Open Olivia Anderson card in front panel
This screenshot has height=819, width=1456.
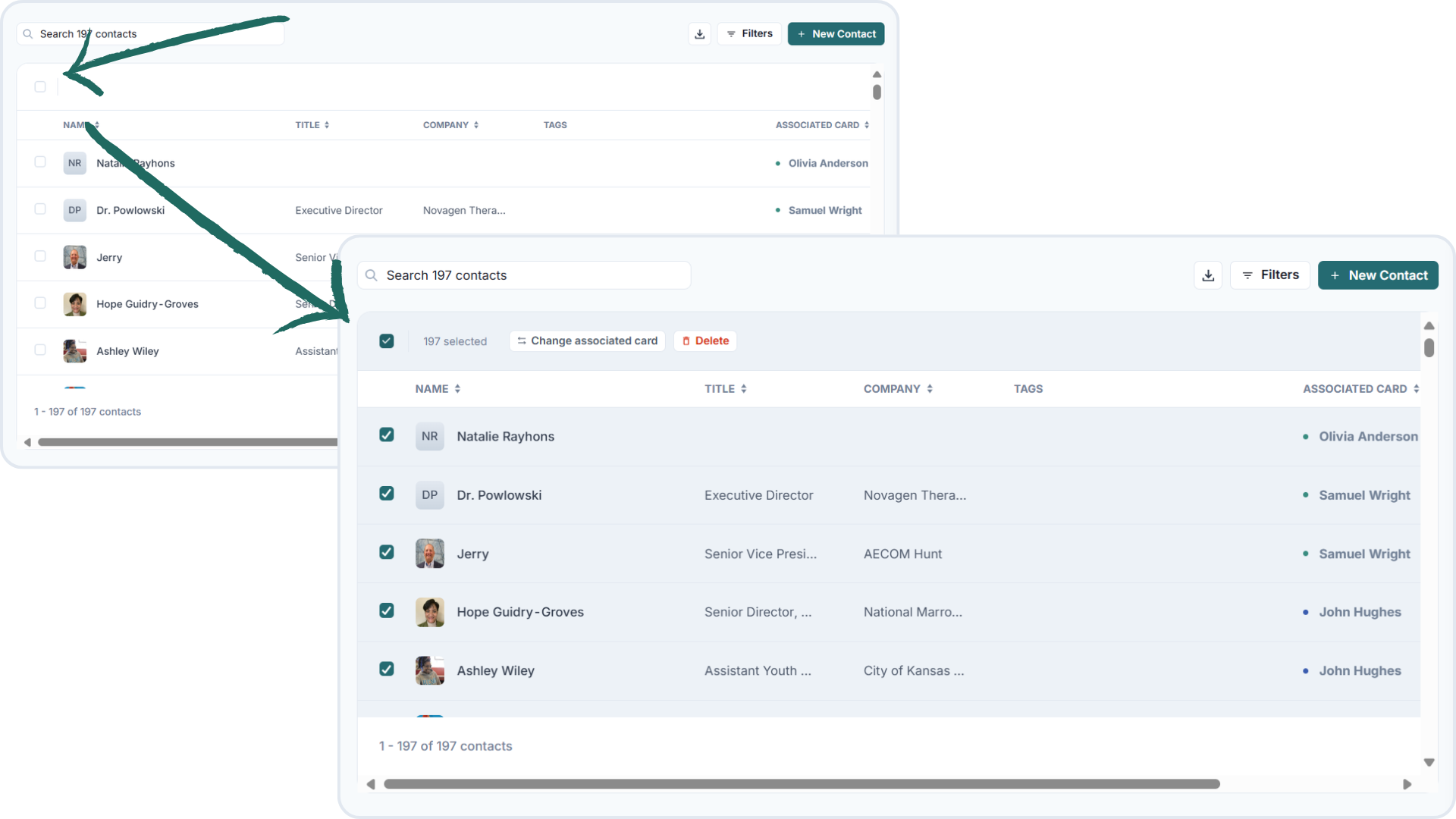click(x=1368, y=436)
